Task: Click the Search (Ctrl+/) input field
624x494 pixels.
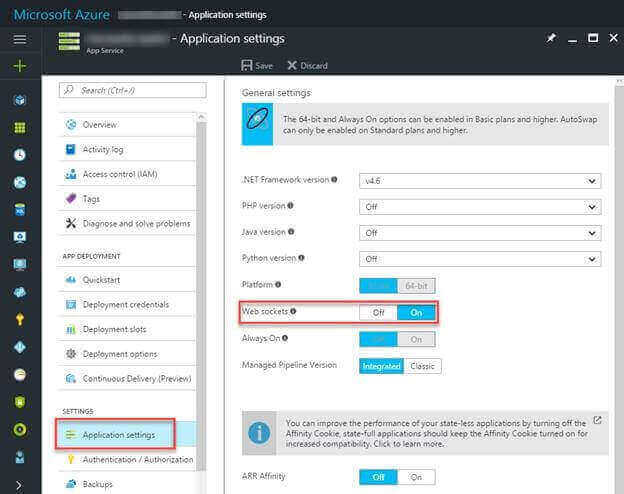Action: point(132,90)
